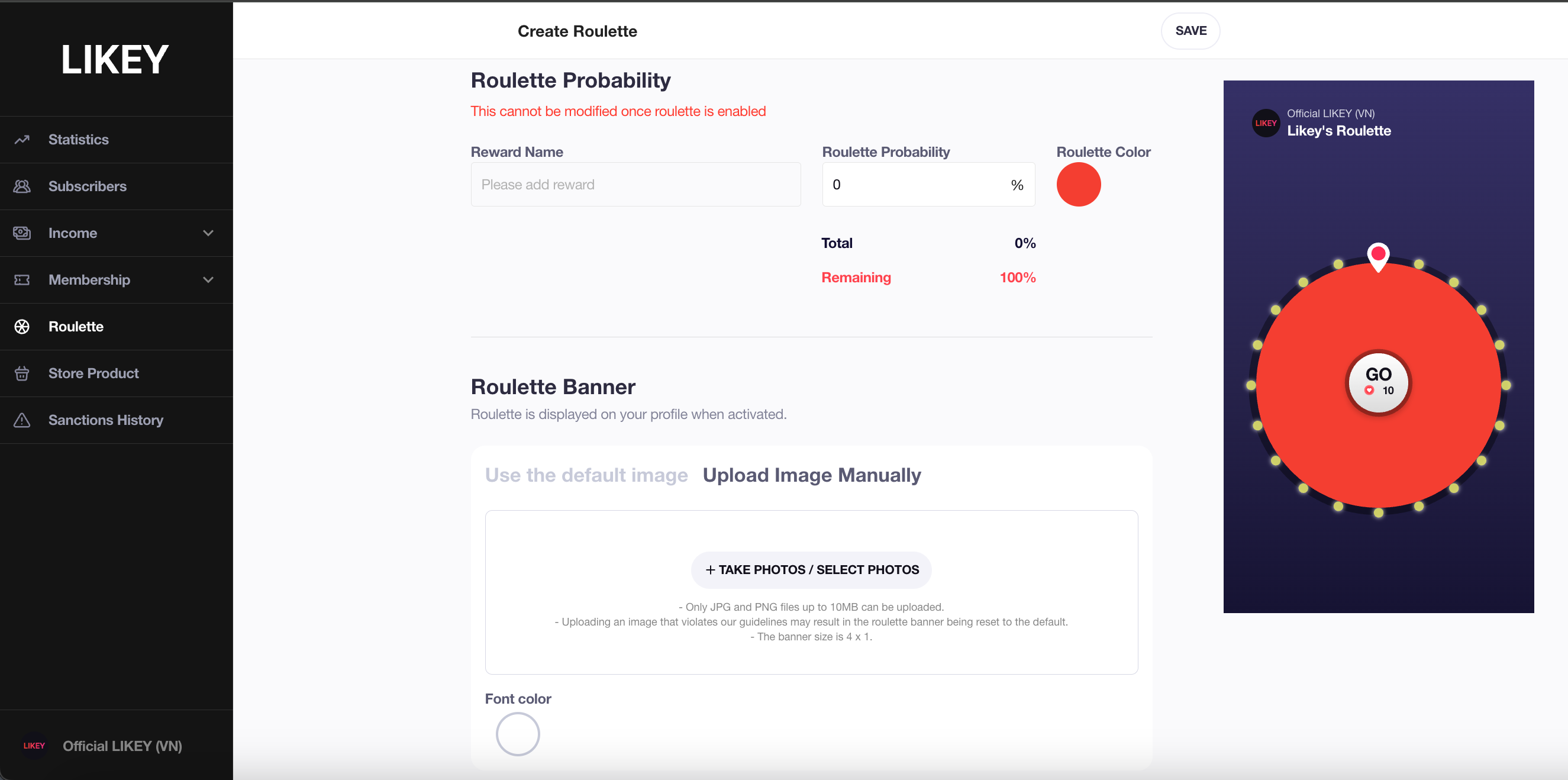The height and width of the screenshot is (780, 1568).
Task: Click the Remaining 100% value
Action: click(1018, 278)
